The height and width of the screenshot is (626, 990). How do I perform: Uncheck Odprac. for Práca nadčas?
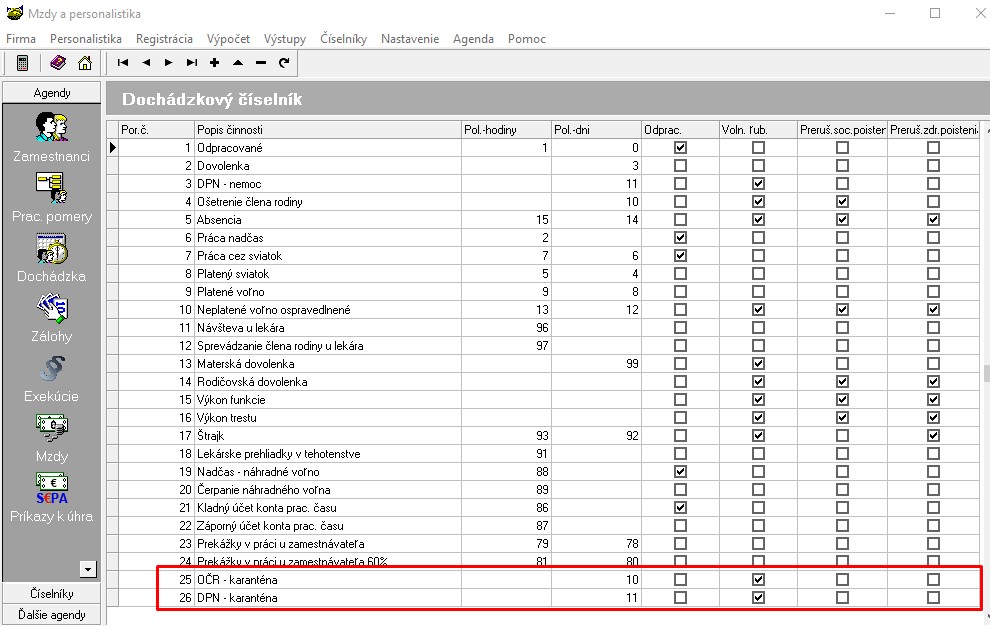pyautogui.click(x=680, y=238)
